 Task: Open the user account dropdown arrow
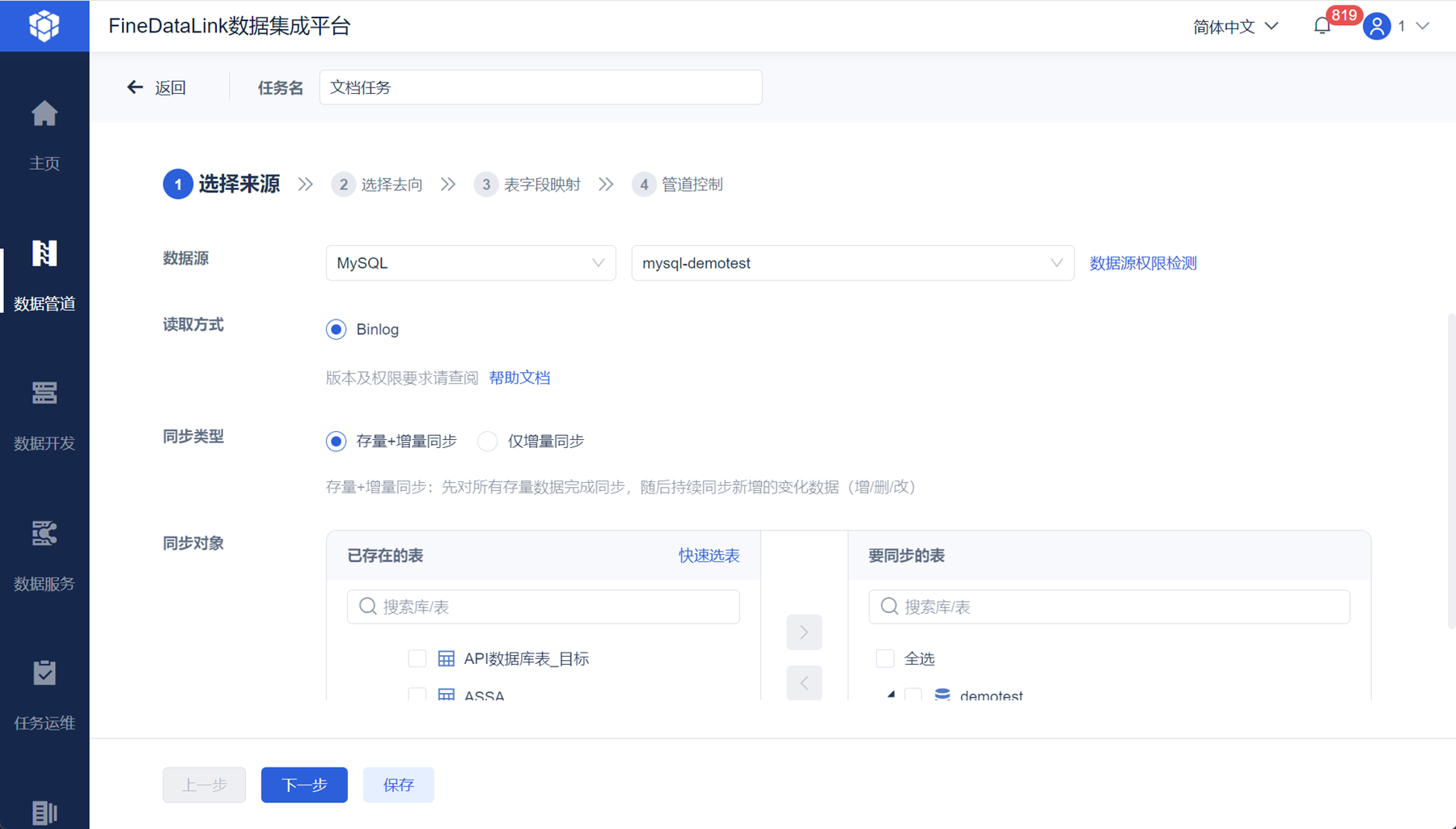pos(1423,26)
